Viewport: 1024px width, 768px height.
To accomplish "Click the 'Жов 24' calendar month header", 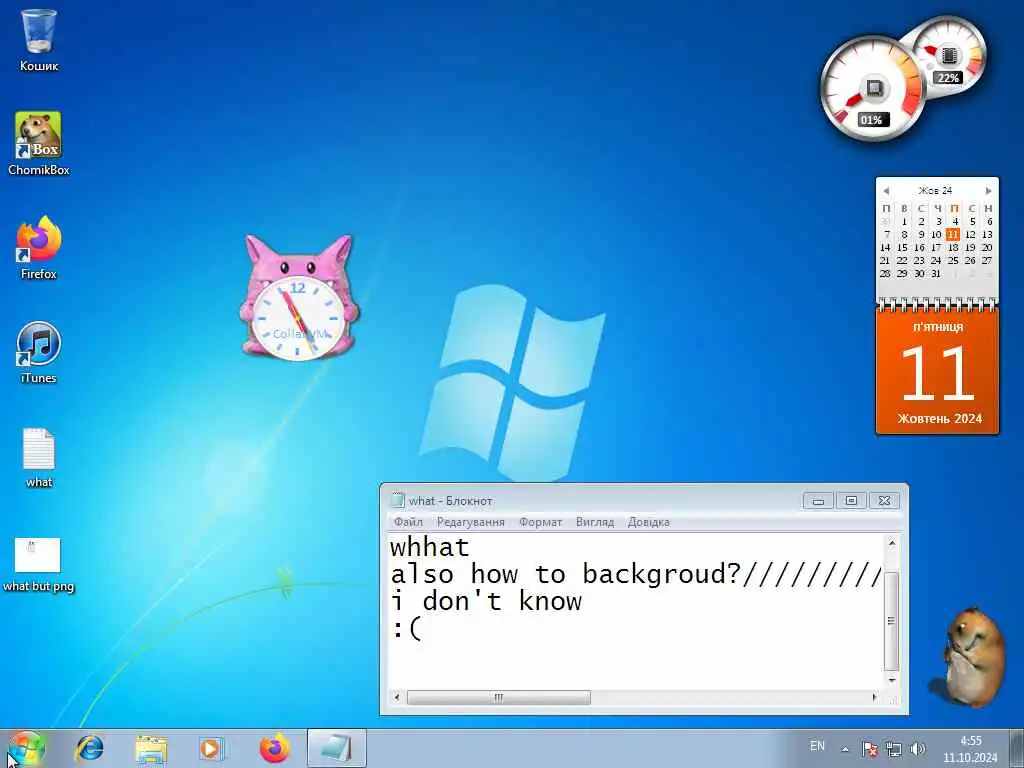I will (935, 191).
